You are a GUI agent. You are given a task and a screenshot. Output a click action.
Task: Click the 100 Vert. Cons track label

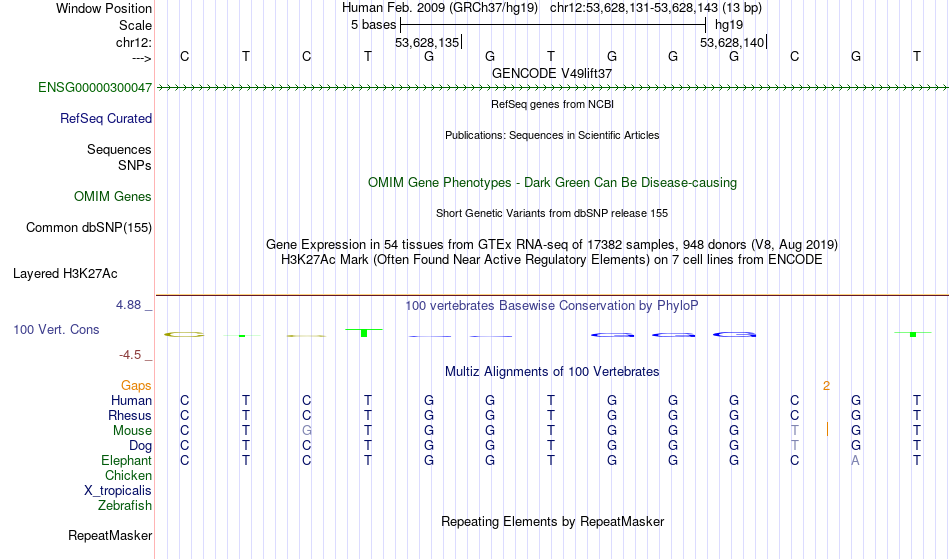pyautogui.click(x=56, y=329)
